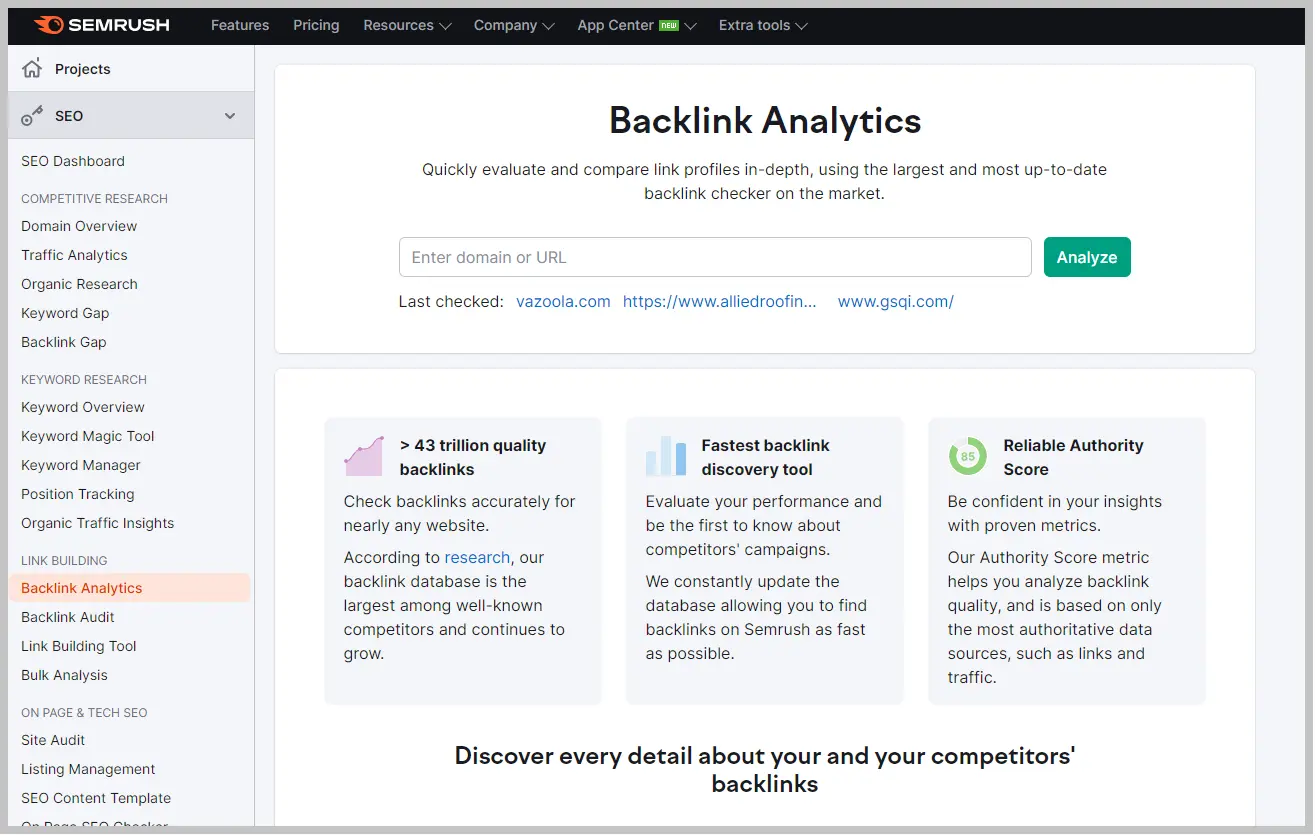Click the On Page & Tech SEO label
The image size is (1315, 837).
tap(84, 712)
